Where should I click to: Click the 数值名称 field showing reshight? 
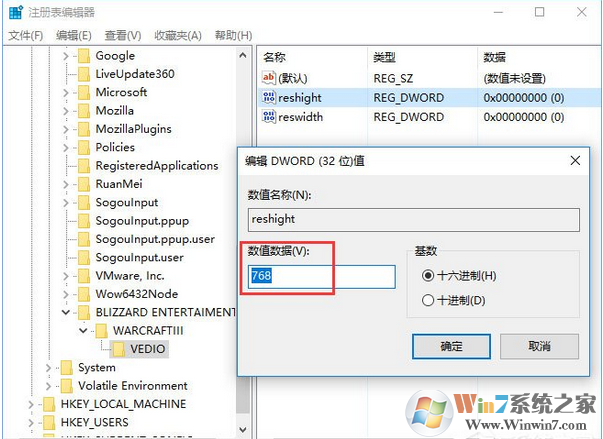tap(413, 220)
